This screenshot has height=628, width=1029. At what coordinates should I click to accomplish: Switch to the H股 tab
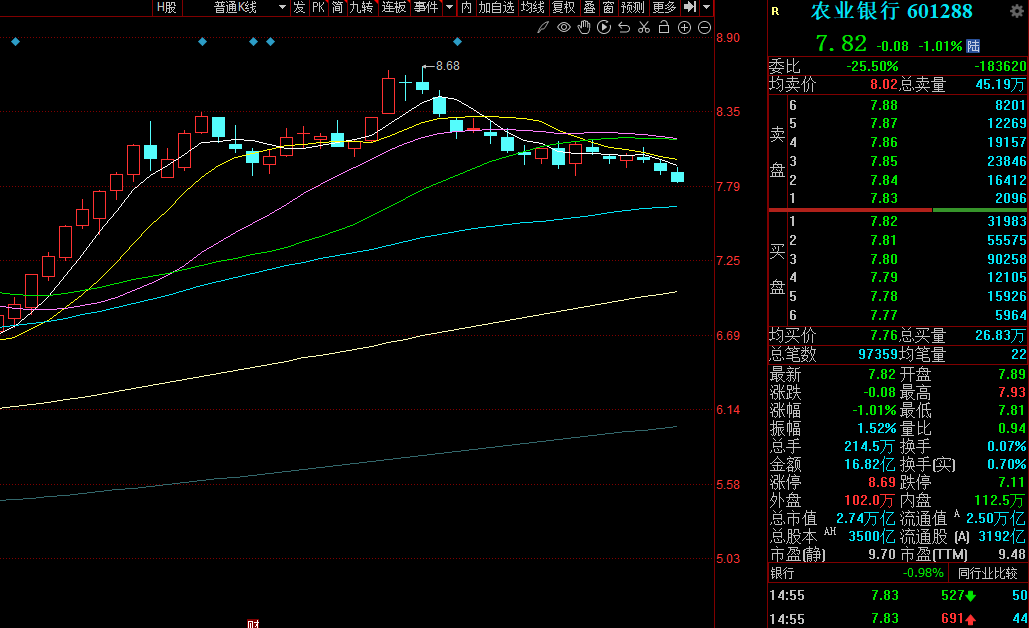[166, 7]
